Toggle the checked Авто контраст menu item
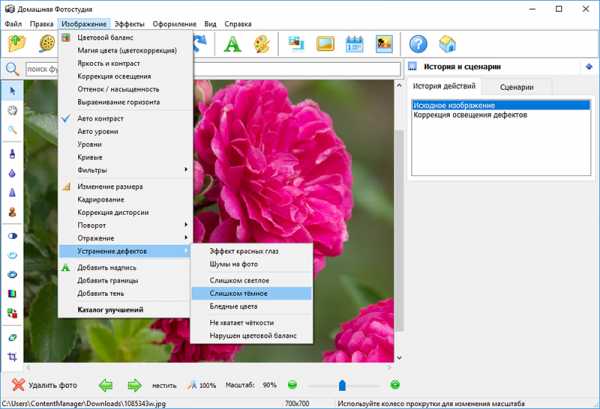Viewport: 600px width, 409px height. (126, 119)
